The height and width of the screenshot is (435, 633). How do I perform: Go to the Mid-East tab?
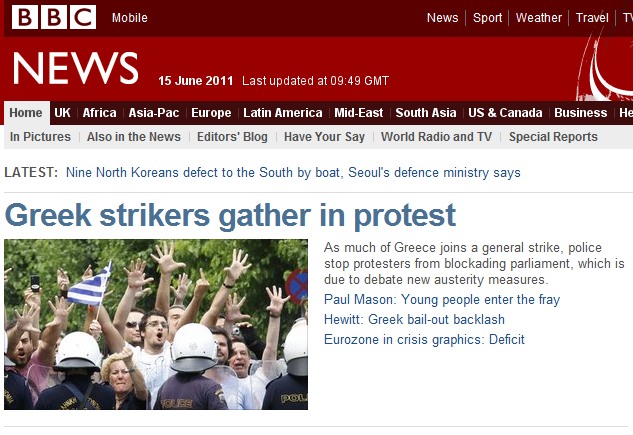(x=358, y=113)
